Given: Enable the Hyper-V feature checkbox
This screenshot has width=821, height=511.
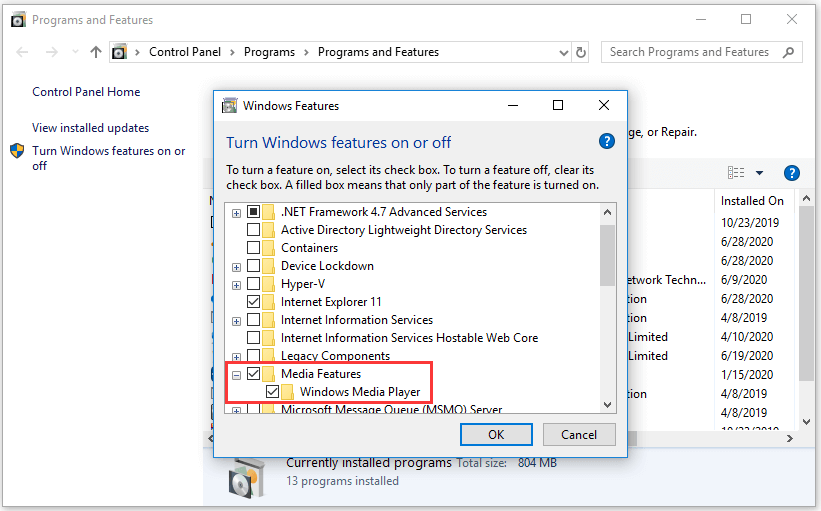Looking at the screenshot, I should (x=254, y=284).
